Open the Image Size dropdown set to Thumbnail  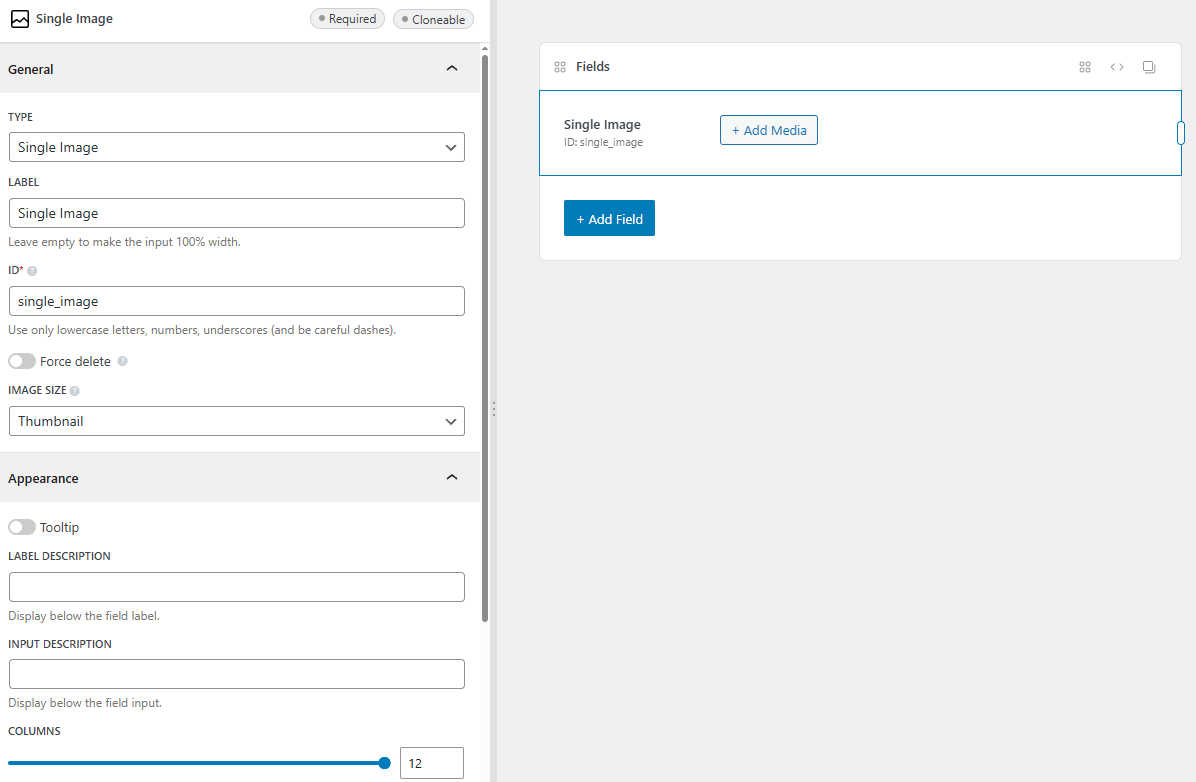[x=236, y=421]
